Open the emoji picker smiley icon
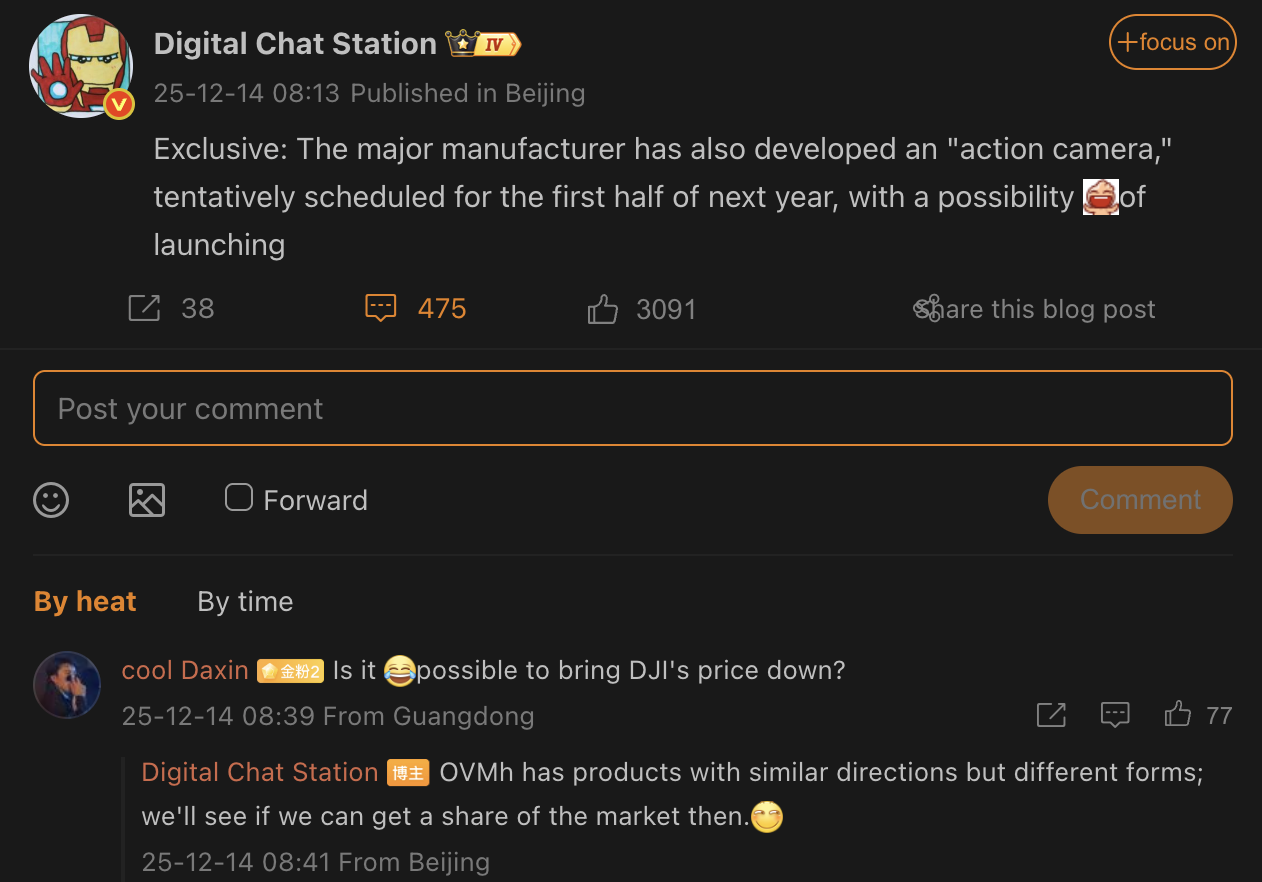 pyautogui.click(x=51, y=499)
